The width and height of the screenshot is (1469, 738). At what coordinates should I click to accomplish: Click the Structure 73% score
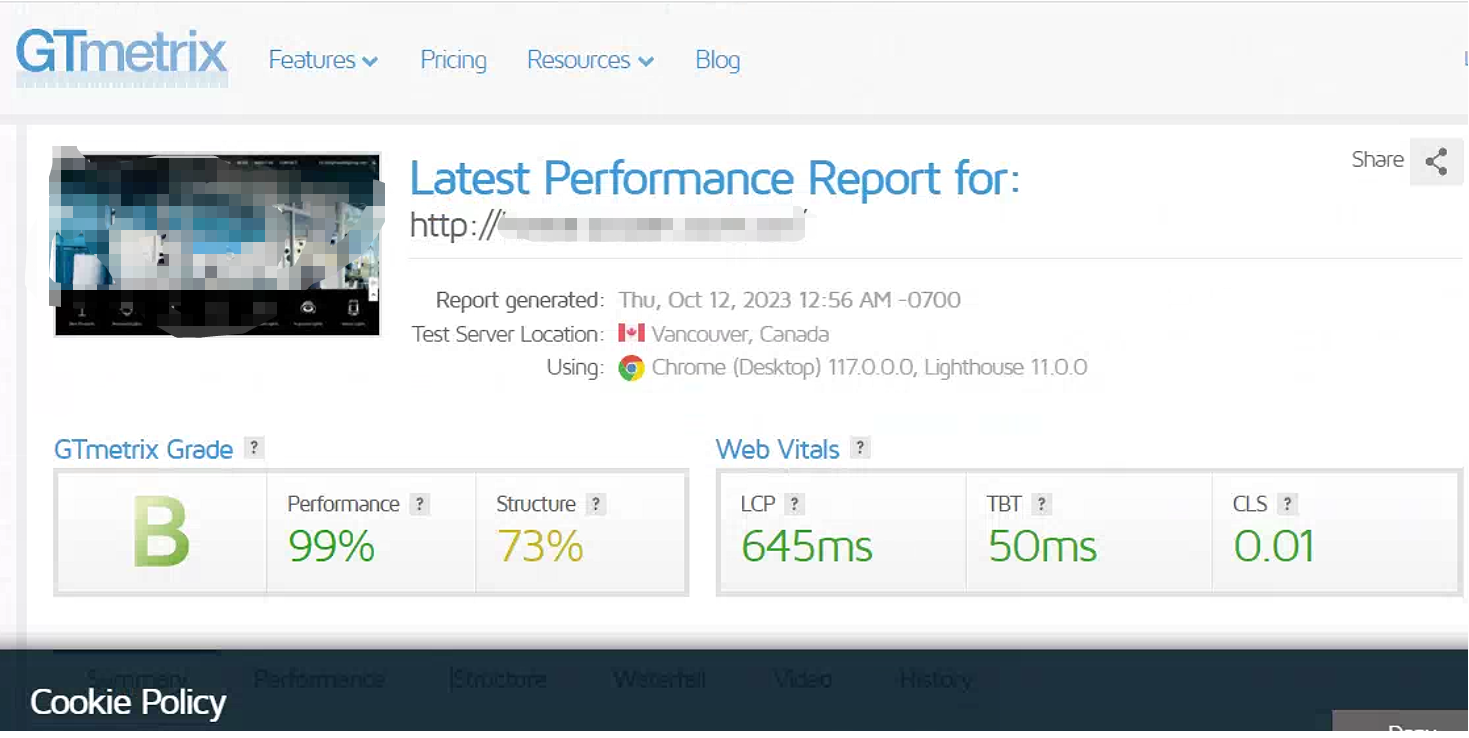click(540, 546)
